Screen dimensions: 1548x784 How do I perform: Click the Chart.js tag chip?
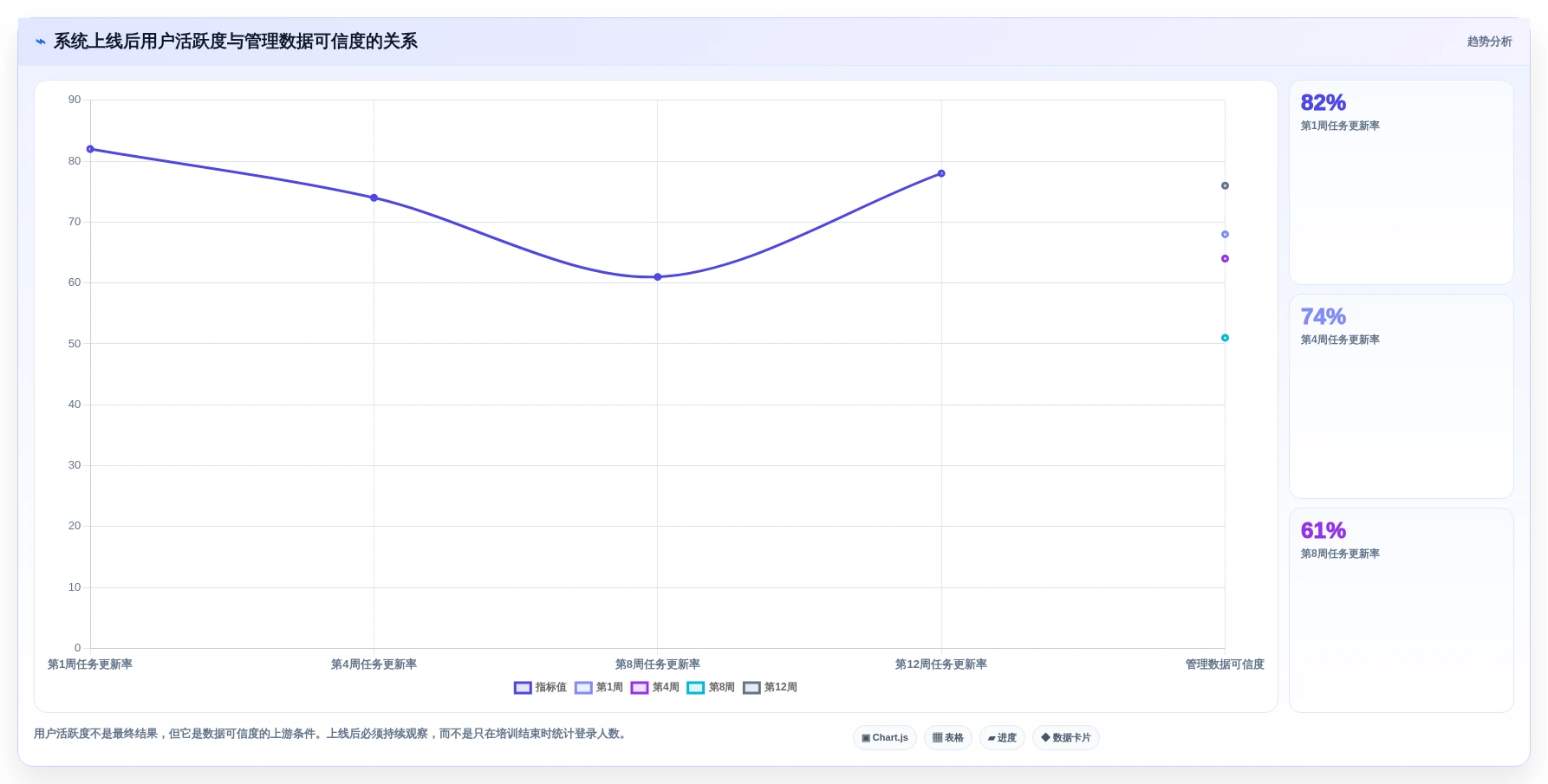(885, 738)
